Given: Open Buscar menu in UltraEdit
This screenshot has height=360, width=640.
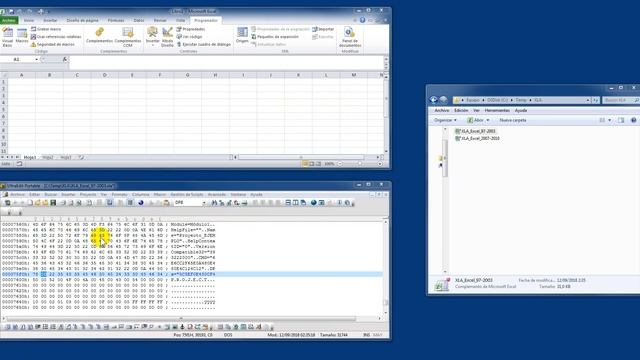Looking at the screenshot, I should (51, 195).
